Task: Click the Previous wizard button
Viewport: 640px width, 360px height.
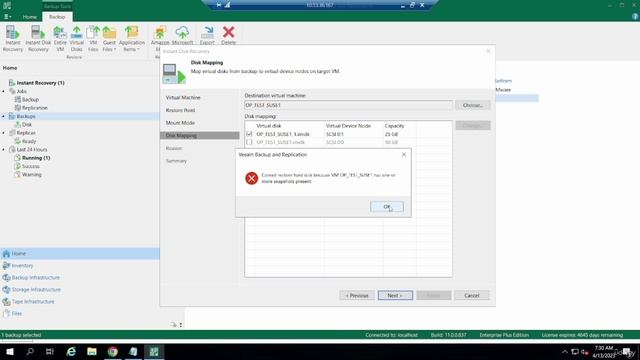Action: click(357, 296)
